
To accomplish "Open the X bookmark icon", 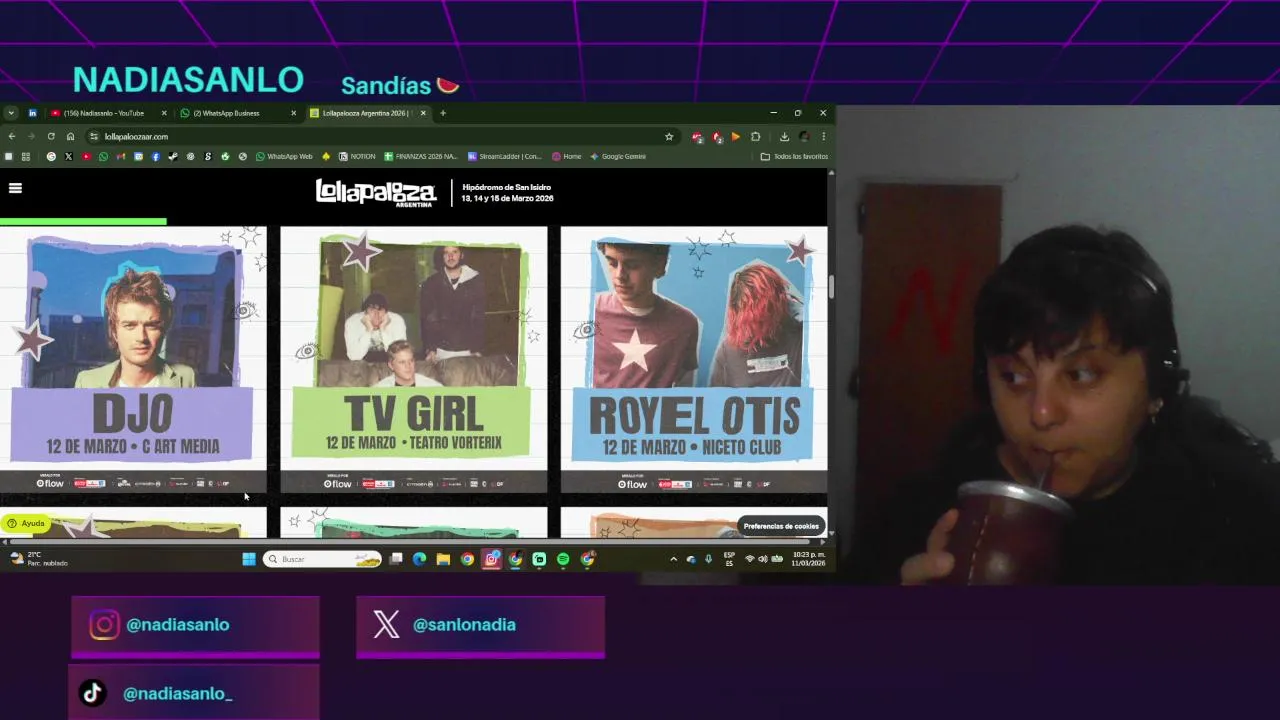I will (68, 156).
